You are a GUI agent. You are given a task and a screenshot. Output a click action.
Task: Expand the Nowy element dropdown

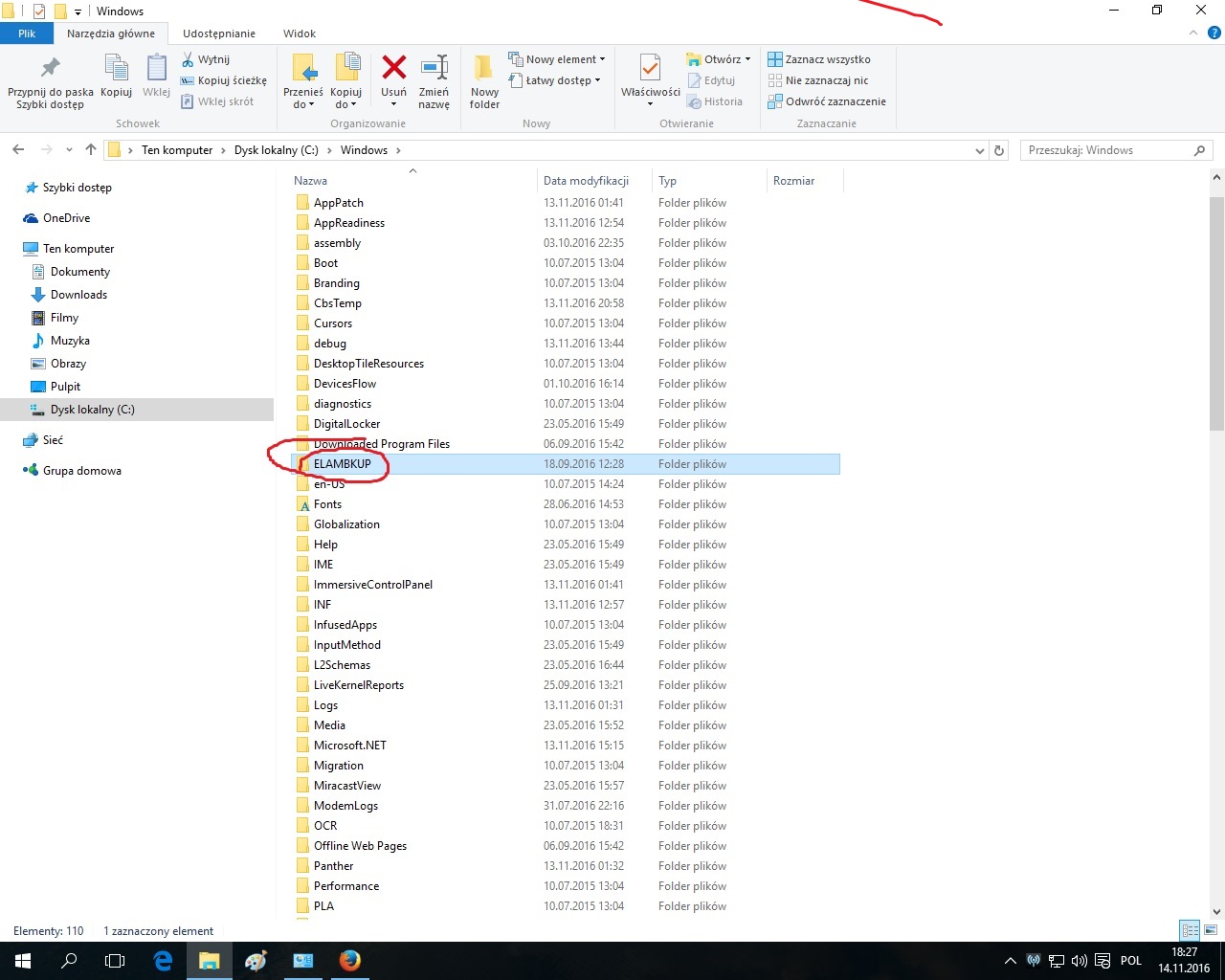point(557,59)
